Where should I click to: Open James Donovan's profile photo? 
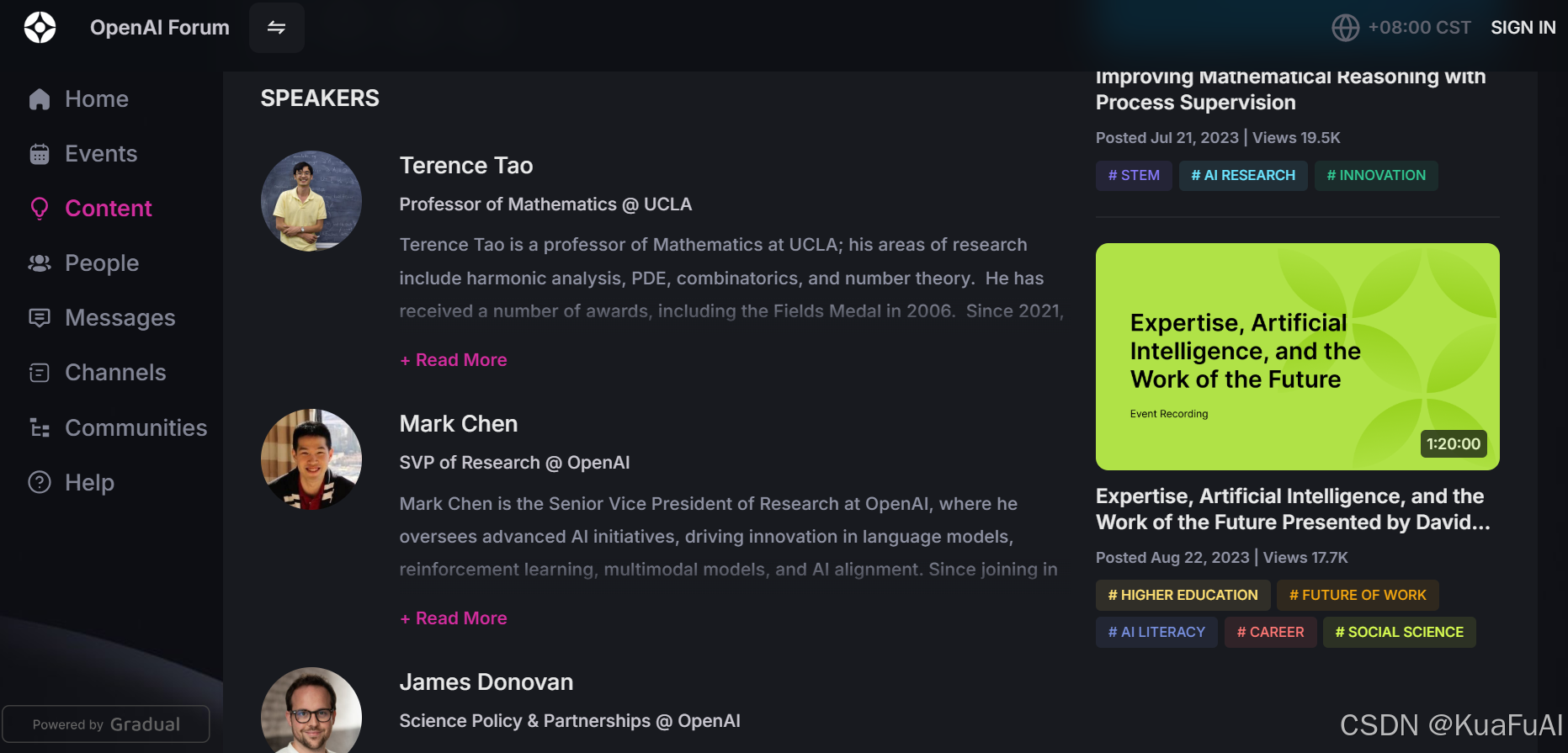pos(311,710)
